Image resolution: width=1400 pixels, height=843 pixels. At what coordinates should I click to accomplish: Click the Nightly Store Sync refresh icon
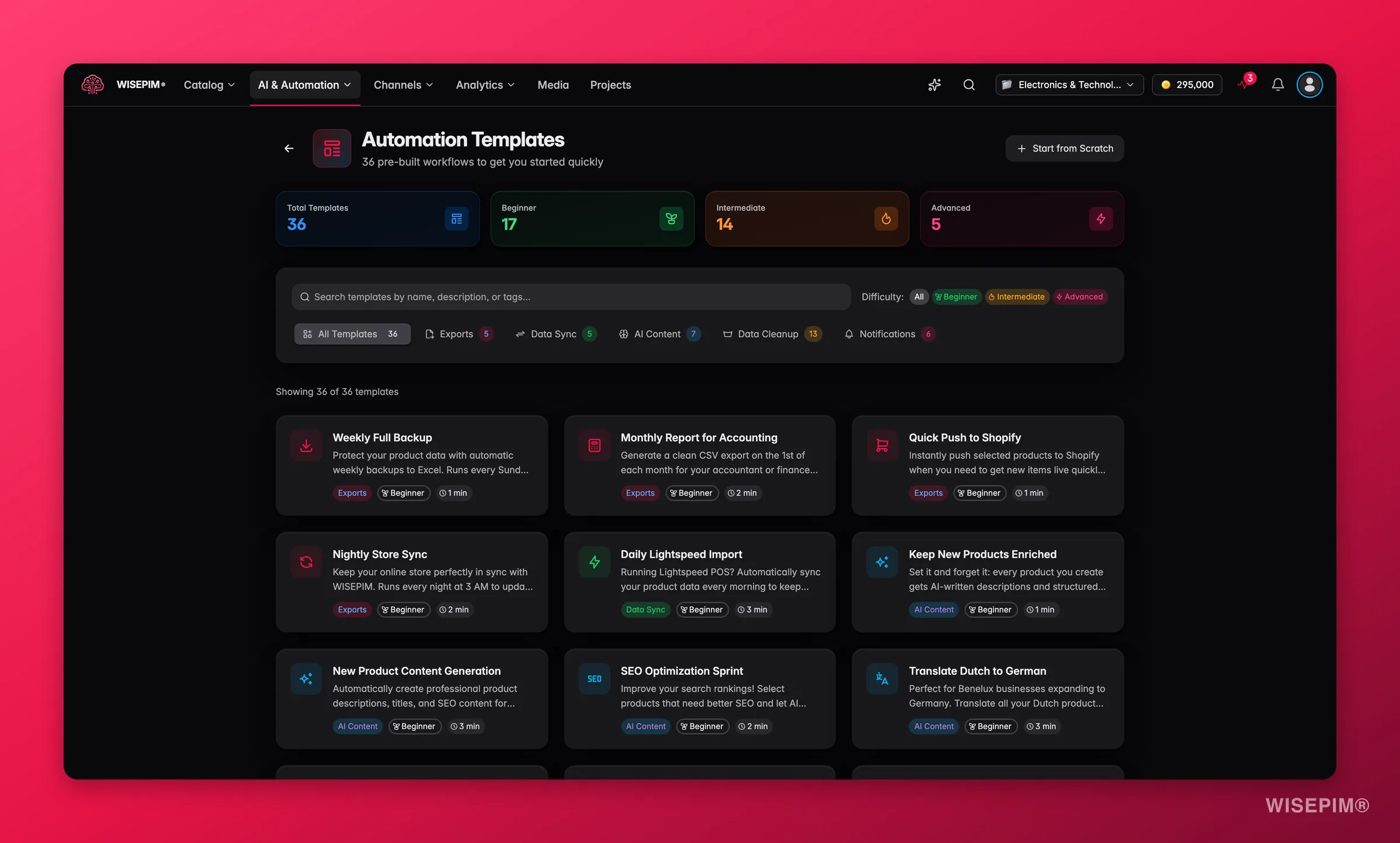point(306,562)
